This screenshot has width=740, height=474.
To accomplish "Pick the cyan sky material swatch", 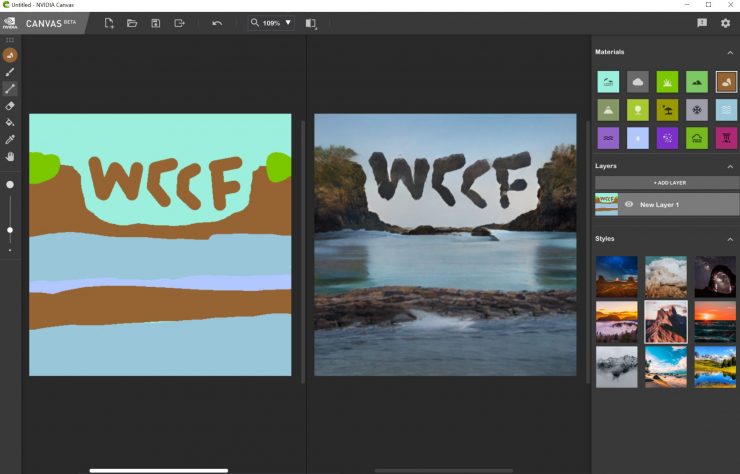I will coord(608,82).
